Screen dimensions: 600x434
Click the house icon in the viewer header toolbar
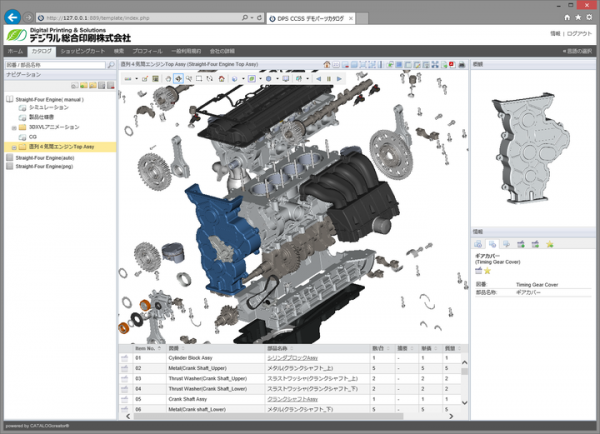point(327,65)
